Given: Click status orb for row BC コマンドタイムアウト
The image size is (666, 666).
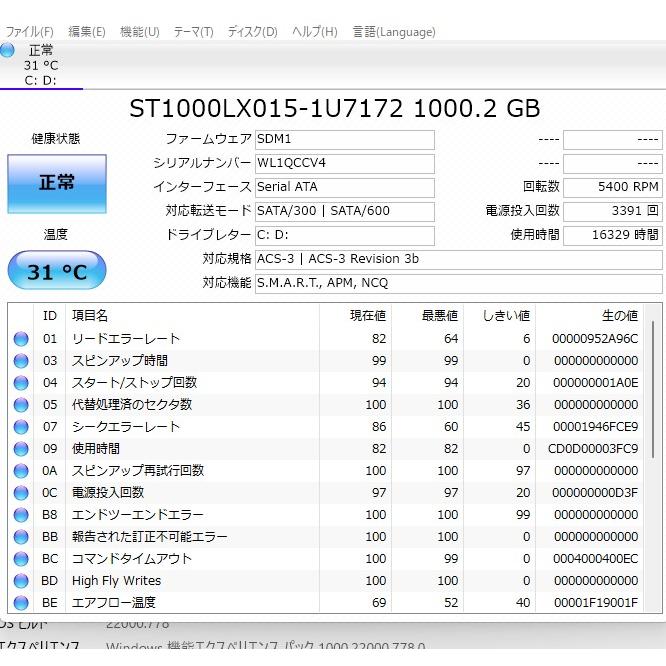Looking at the screenshot, I should point(21,559).
